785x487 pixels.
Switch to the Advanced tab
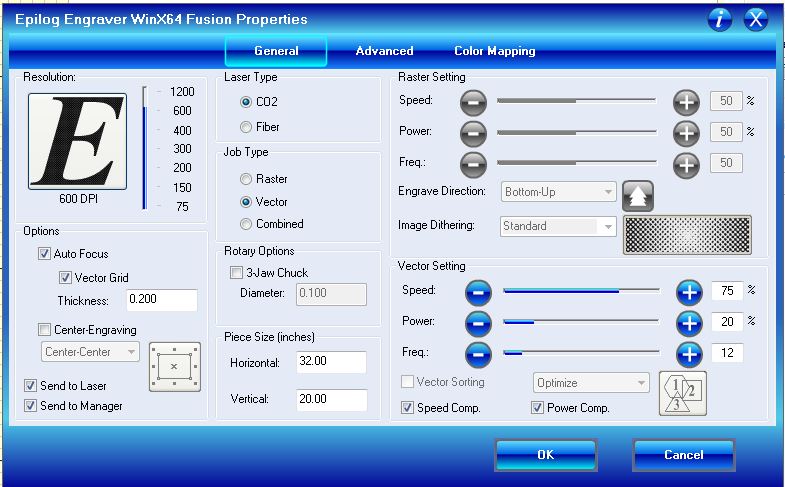[x=384, y=51]
